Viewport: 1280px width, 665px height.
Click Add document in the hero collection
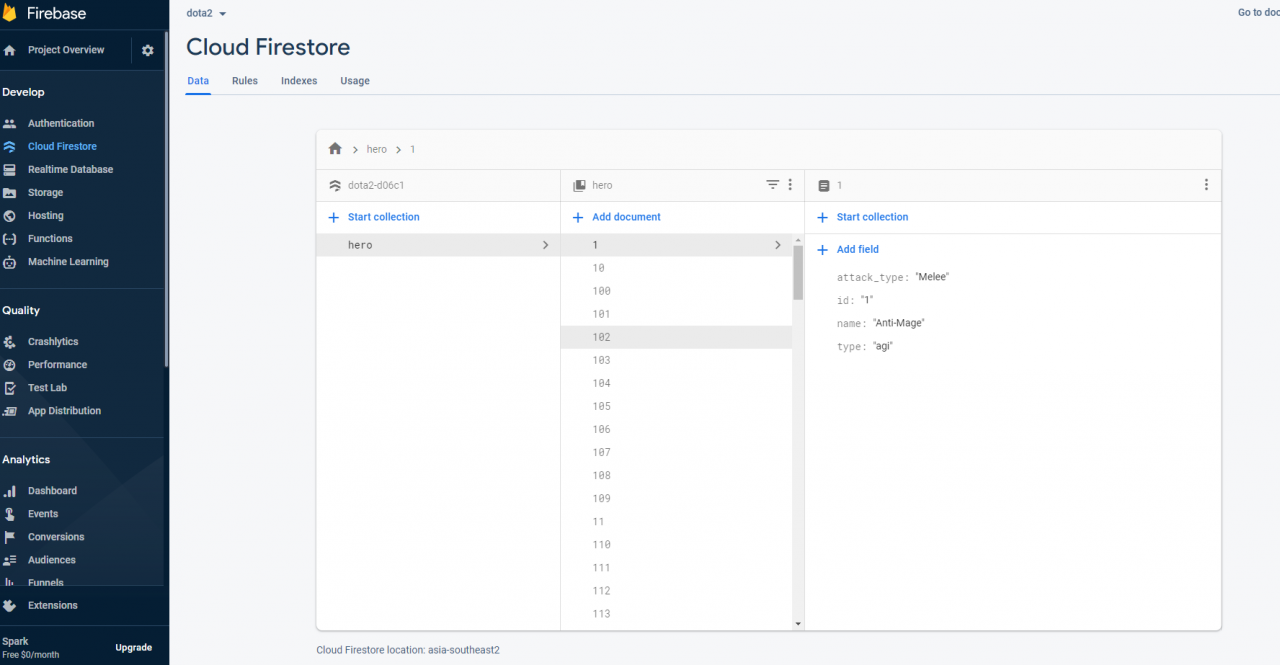coord(615,217)
